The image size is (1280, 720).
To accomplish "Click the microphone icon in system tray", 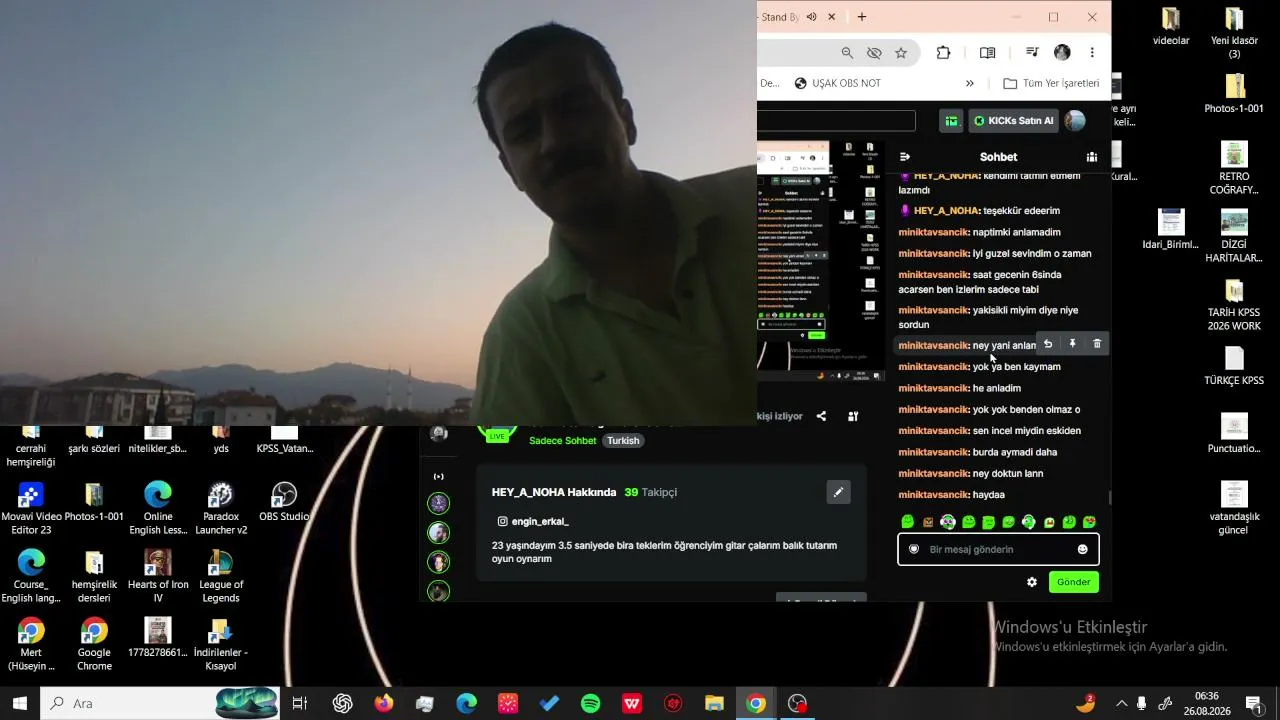I will click(1142, 703).
